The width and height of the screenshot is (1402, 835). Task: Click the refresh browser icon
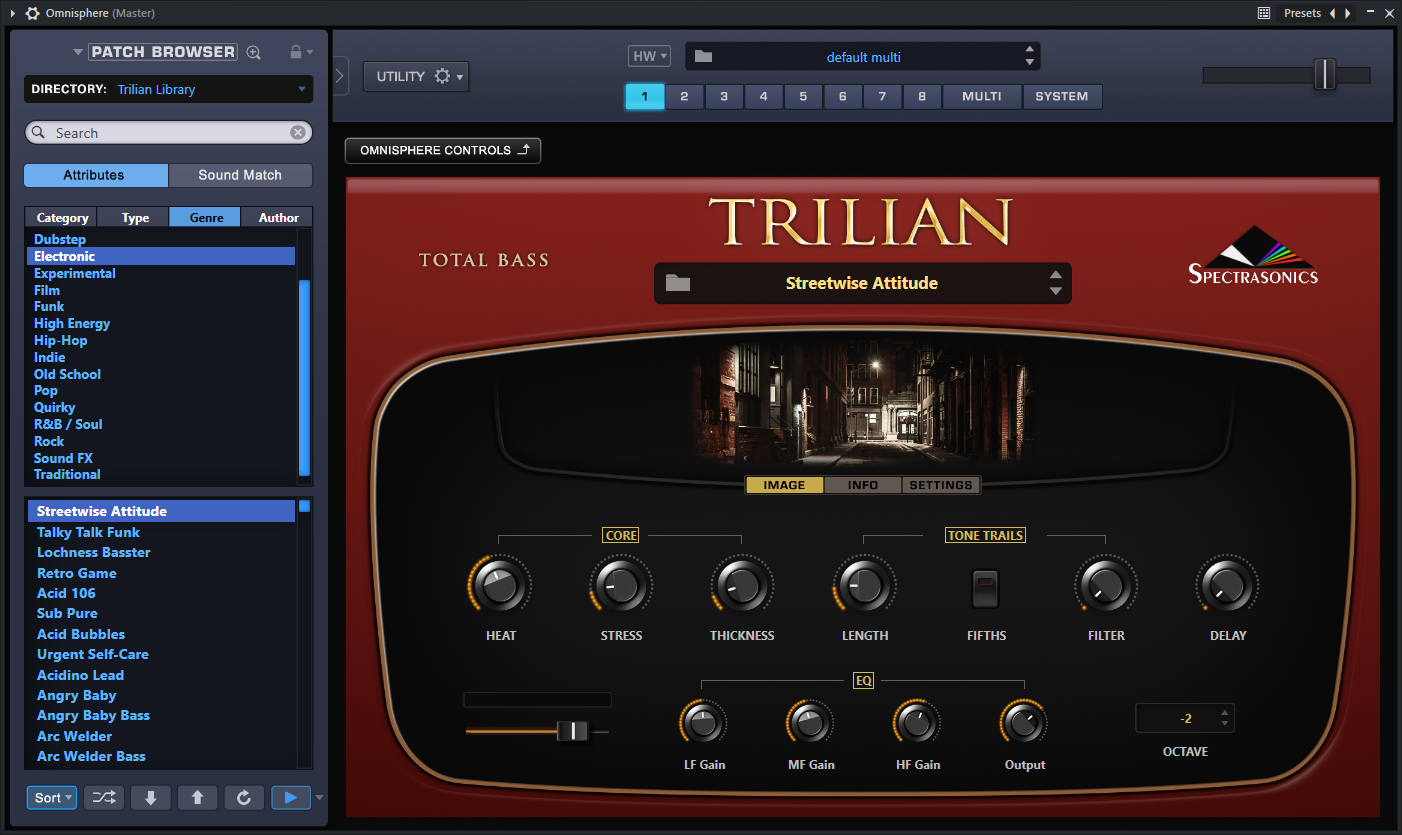point(244,797)
